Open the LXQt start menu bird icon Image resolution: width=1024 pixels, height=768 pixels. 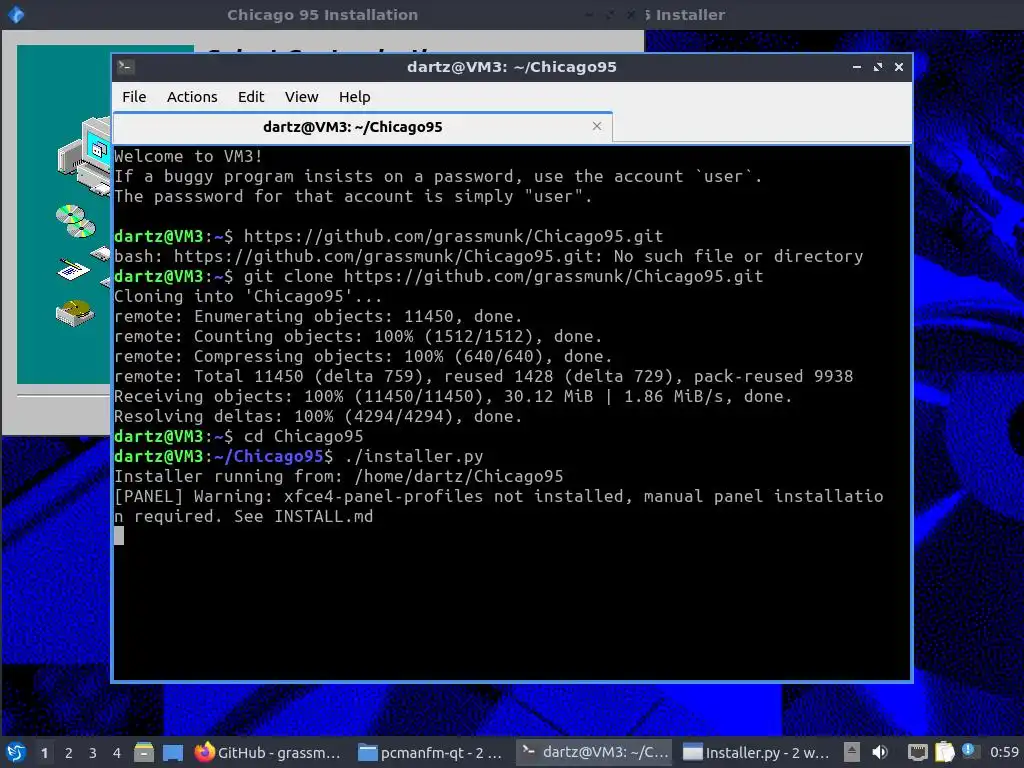tap(16, 752)
